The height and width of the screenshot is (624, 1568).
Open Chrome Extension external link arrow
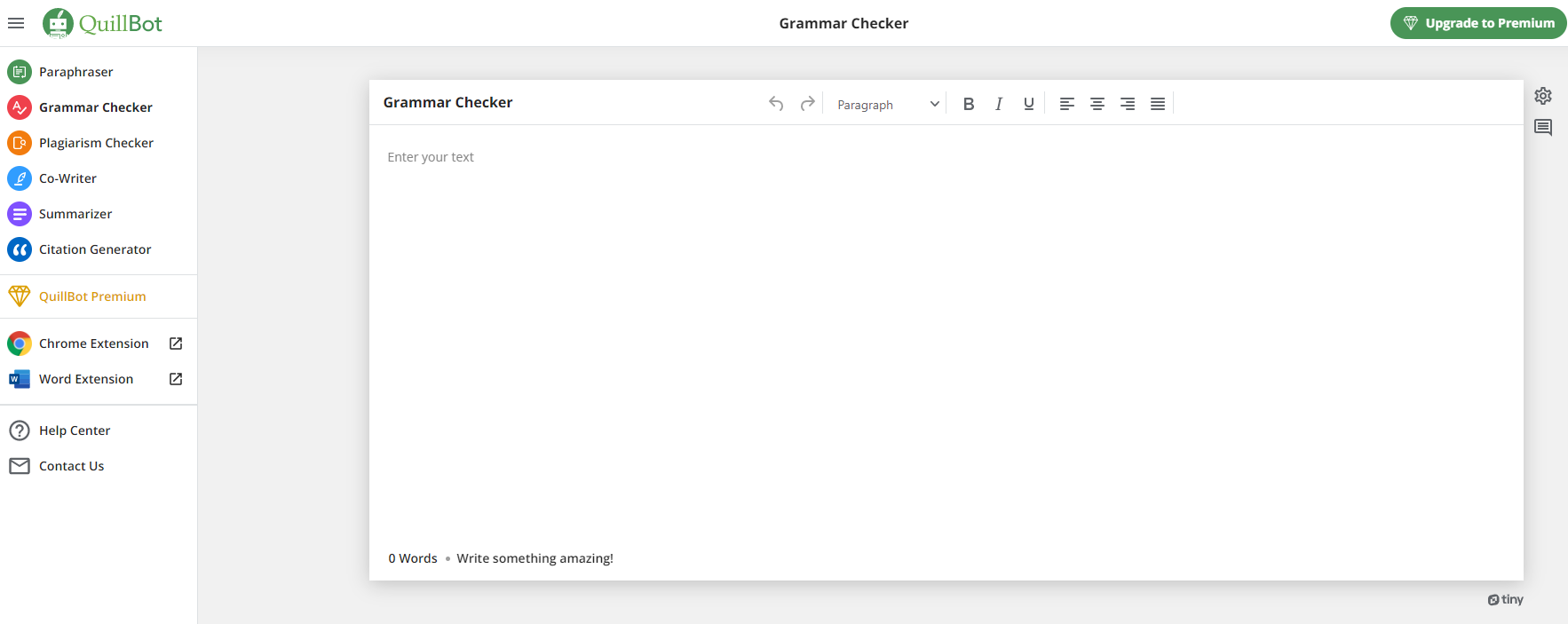click(176, 344)
